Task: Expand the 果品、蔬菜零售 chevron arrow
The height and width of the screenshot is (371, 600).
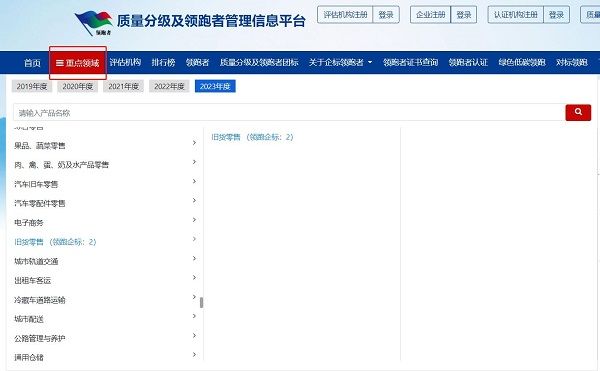Action: [194, 143]
